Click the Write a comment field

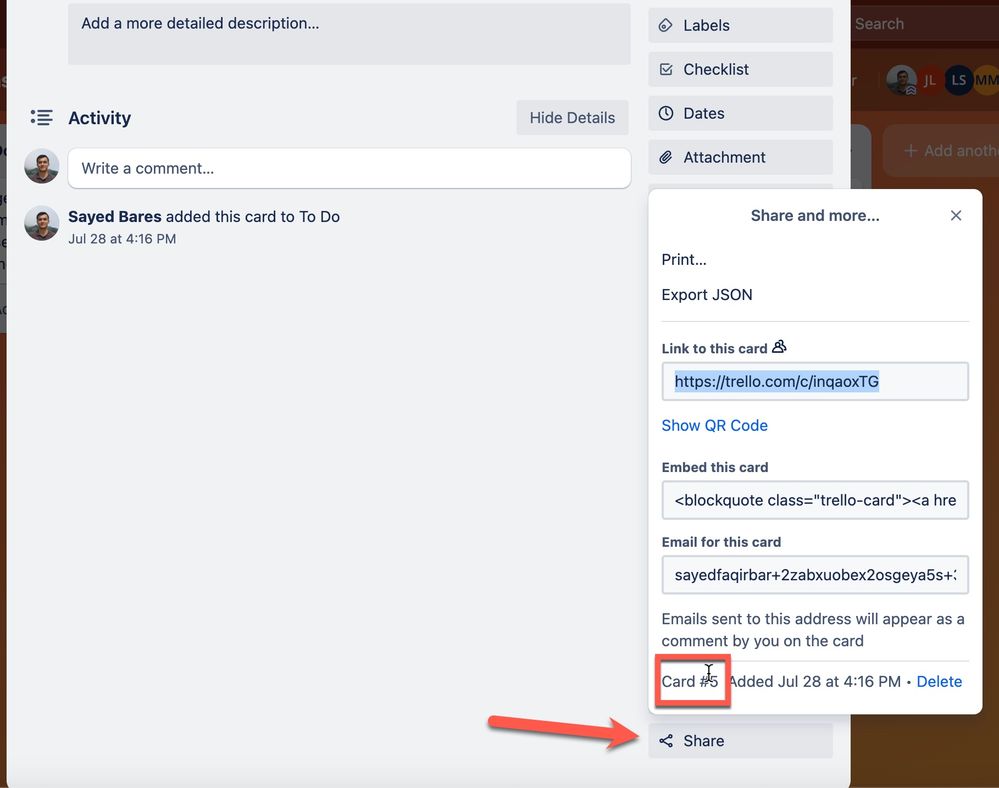(349, 168)
